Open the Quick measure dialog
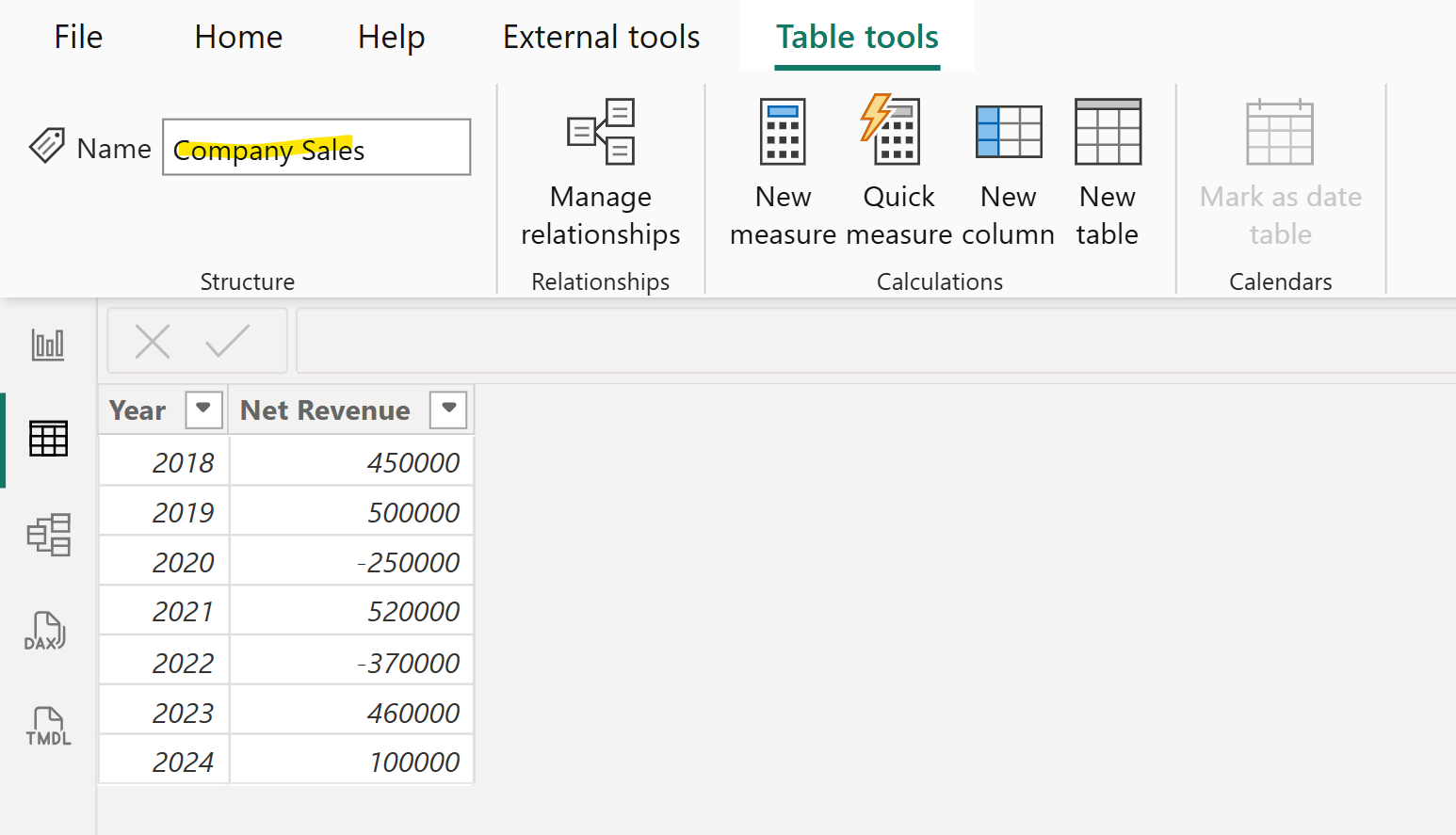 [x=897, y=169]
